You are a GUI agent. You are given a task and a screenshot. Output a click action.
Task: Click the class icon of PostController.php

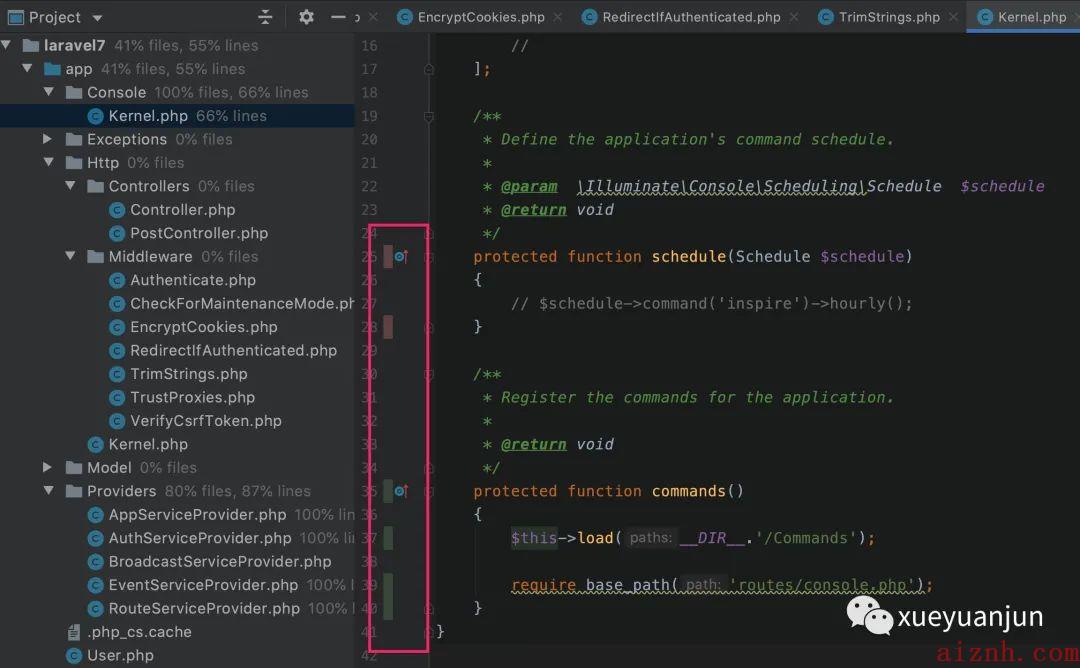(x=117, y=233)
